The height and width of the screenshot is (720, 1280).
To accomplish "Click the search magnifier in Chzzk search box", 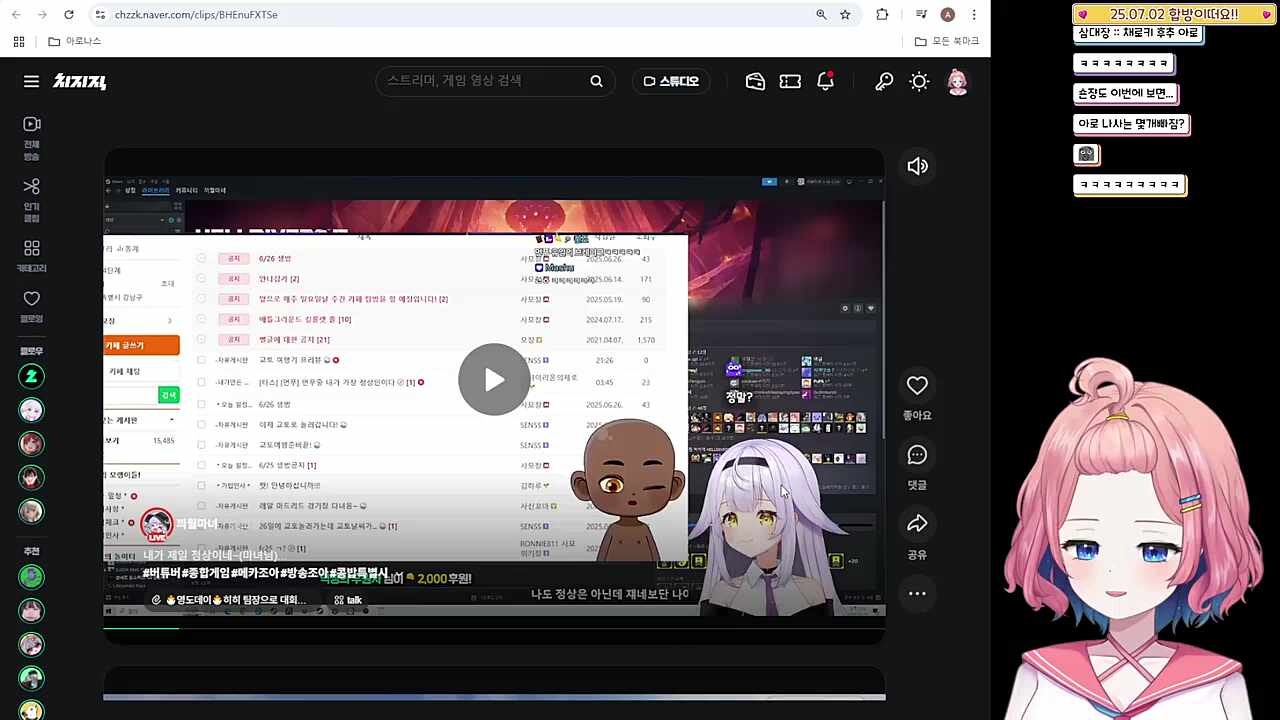I will (596, 81).
